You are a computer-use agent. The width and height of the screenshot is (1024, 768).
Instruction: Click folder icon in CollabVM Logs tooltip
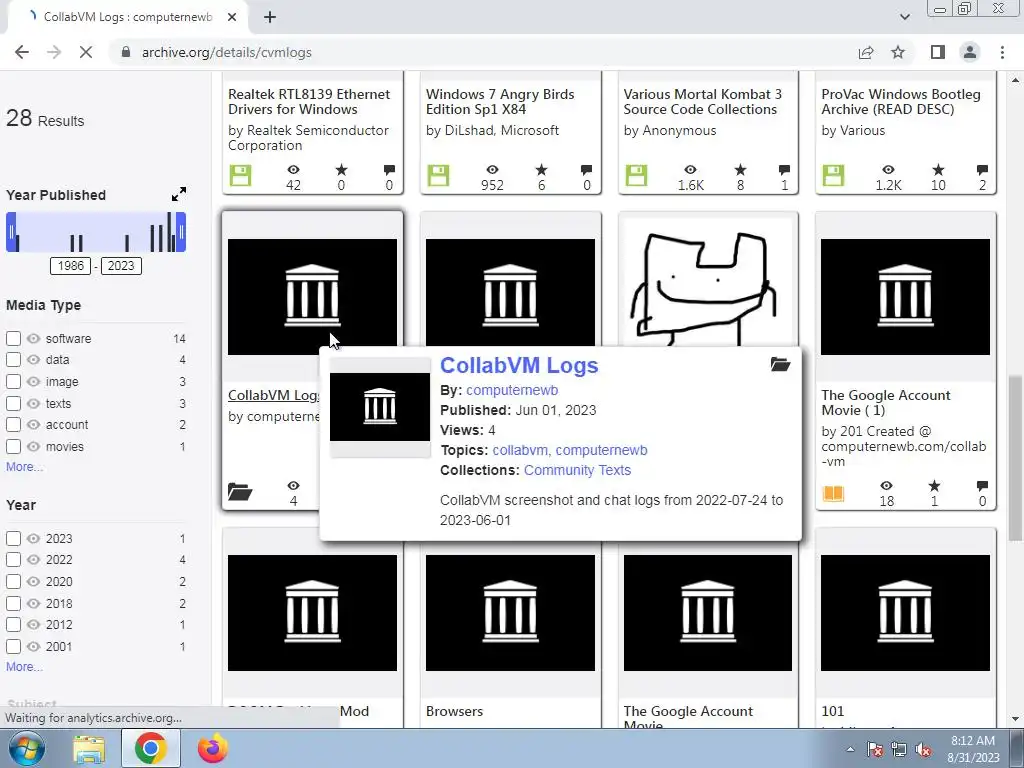pyautogui.click(x=780, y=364)
